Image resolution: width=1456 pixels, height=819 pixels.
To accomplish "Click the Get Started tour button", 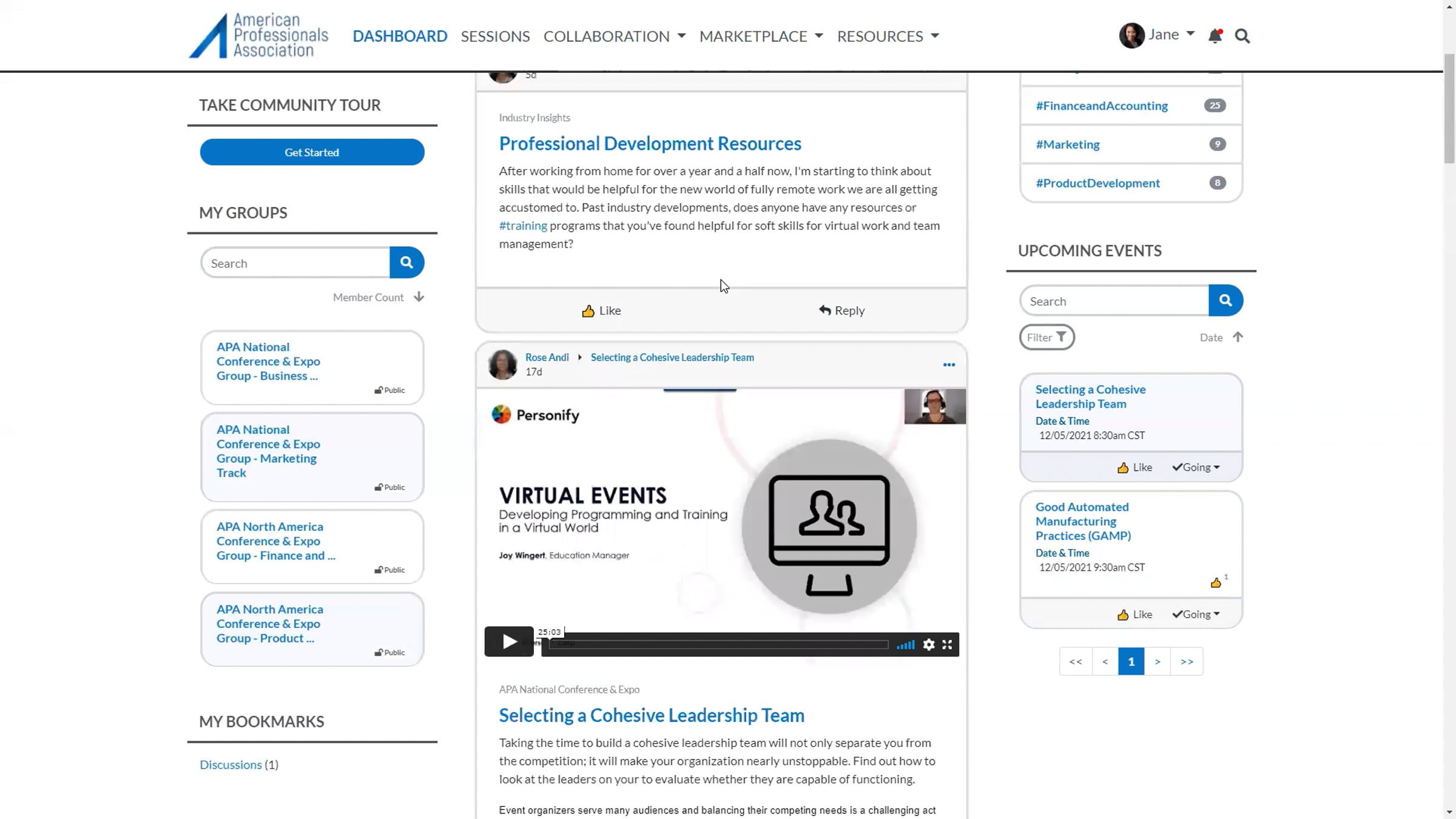I will 312,152.
